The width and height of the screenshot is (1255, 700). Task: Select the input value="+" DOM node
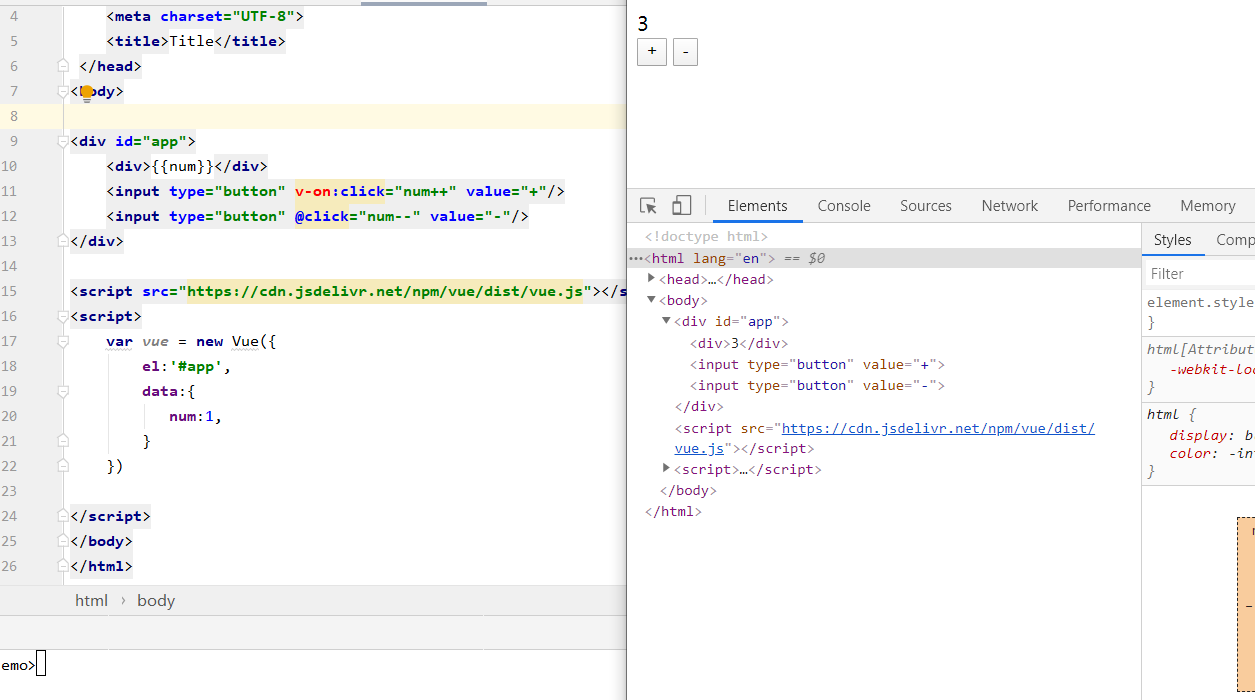coord(817,364)
